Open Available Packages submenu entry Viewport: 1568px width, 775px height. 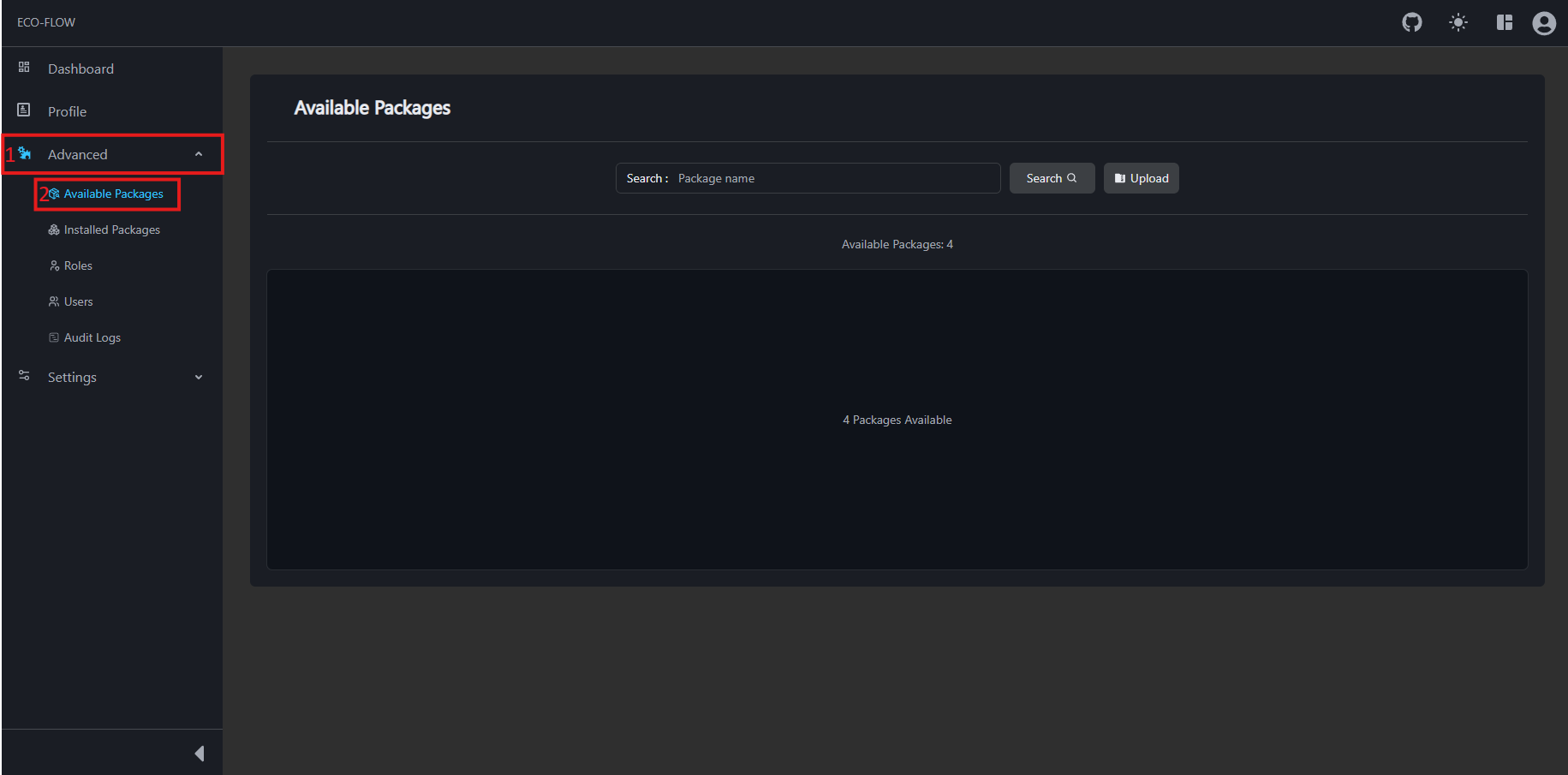click(x=113, y=194)
